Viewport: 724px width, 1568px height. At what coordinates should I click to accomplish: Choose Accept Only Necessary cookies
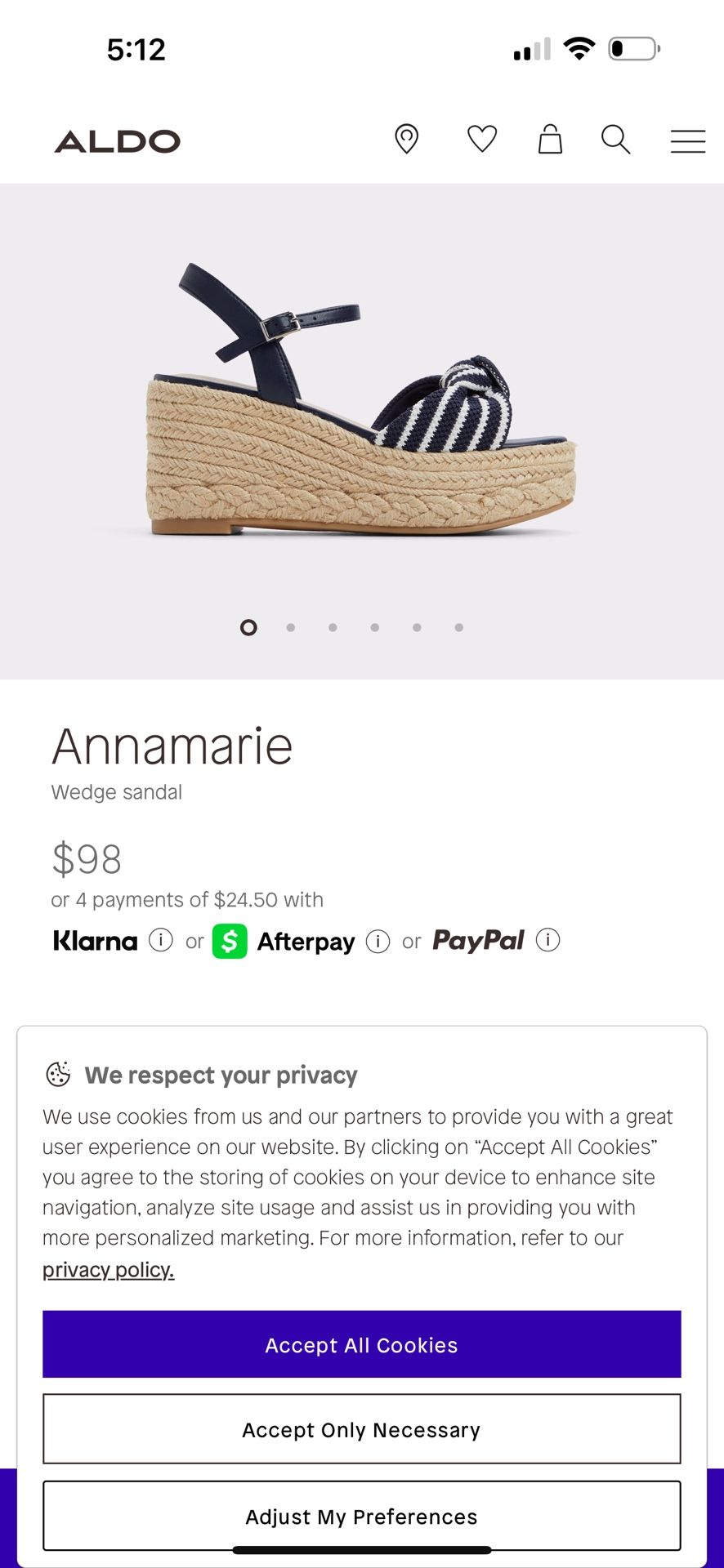point(362,1430)
